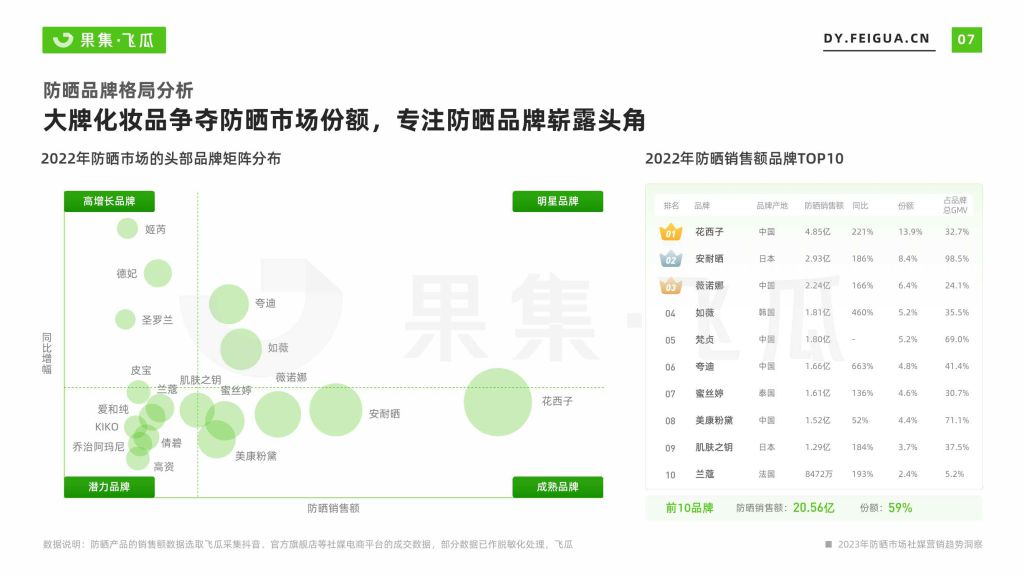
Task: Click the 460% growth value
Action: (862, 313)
